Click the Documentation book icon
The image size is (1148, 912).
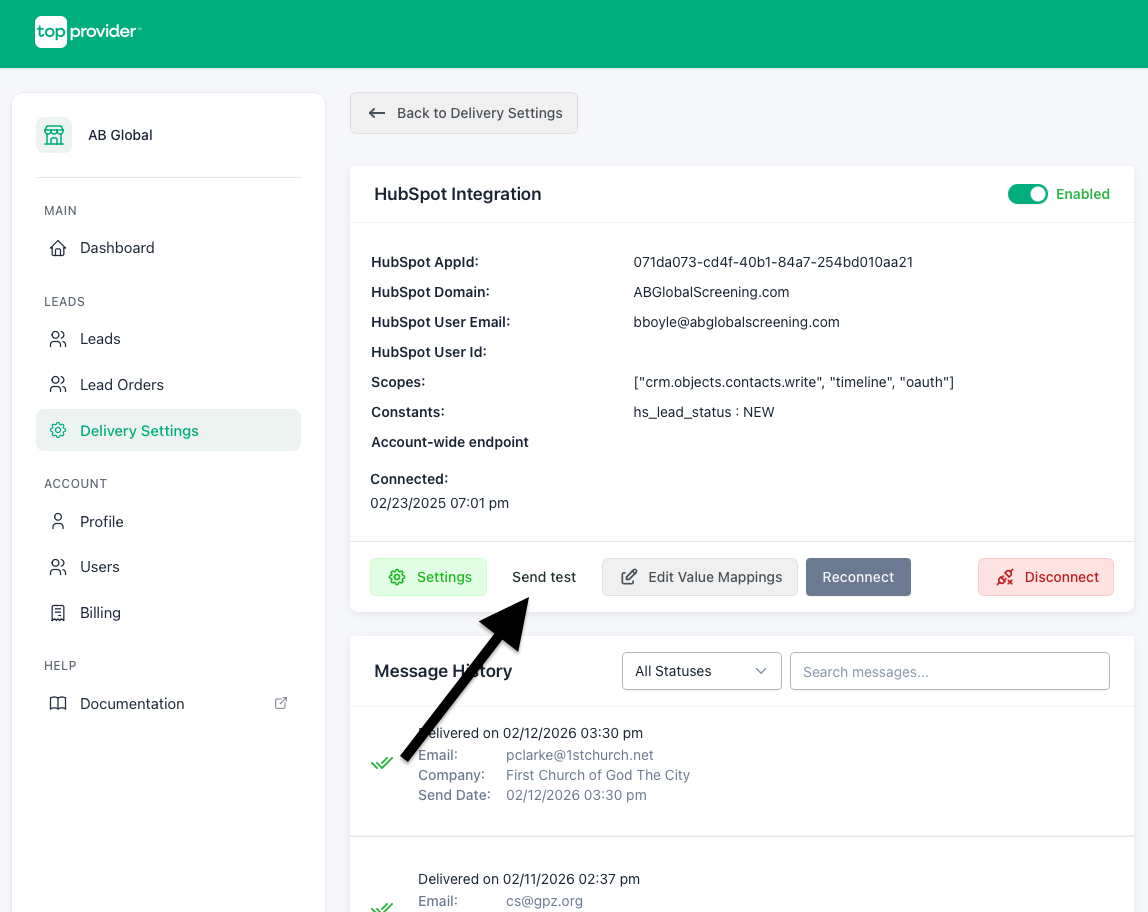tap(58, 704)
